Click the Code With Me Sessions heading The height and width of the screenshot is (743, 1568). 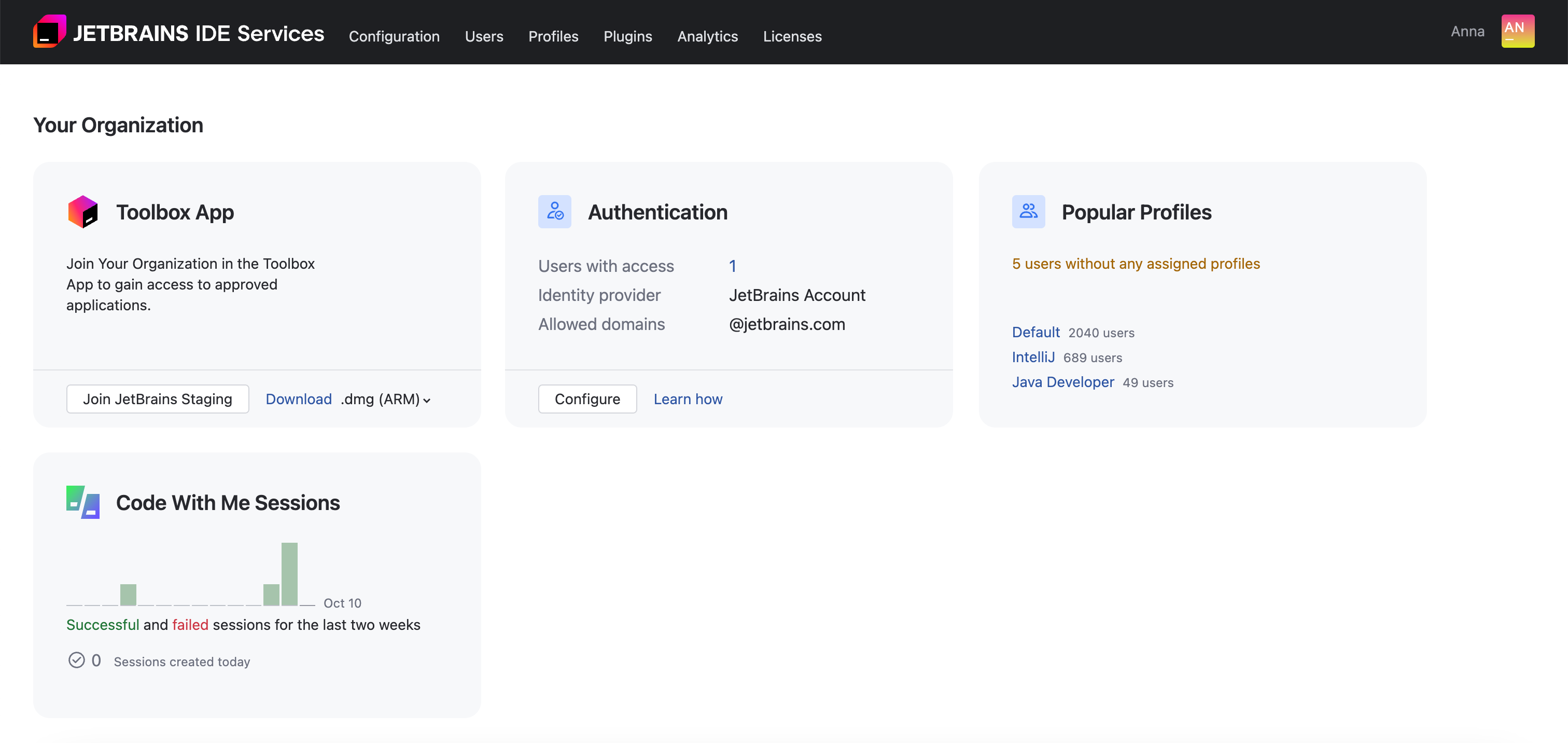(228, 502)
